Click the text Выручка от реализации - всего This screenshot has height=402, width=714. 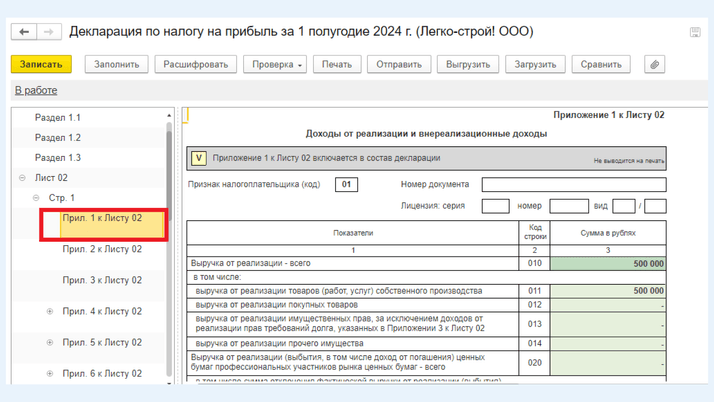(250, 263)
